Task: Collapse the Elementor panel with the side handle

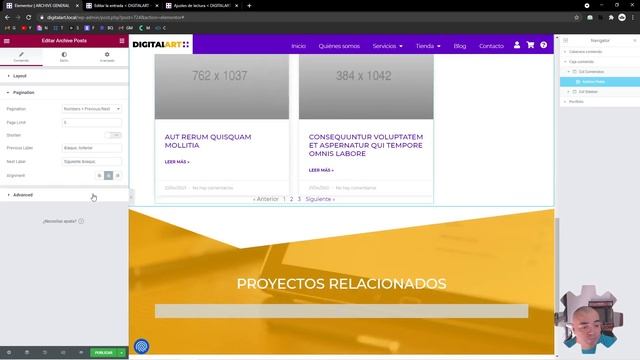Action: [131, 197]
